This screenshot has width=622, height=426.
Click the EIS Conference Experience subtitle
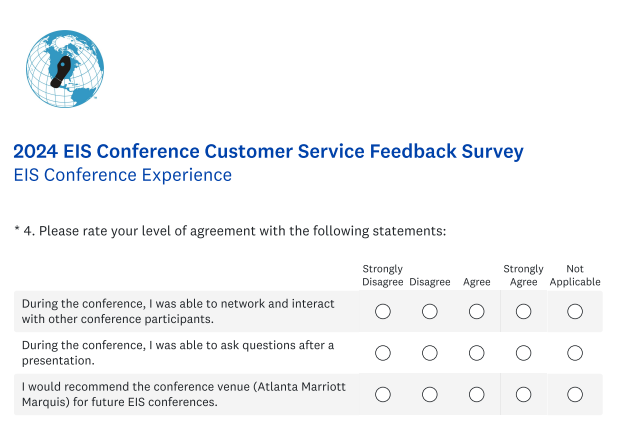(x=122, y=176)
